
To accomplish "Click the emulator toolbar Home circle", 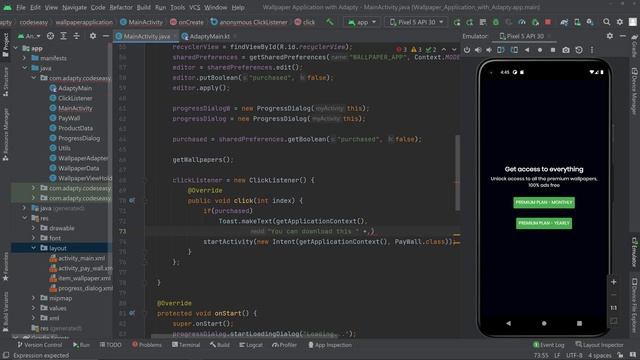I will [x=540, y=50].
